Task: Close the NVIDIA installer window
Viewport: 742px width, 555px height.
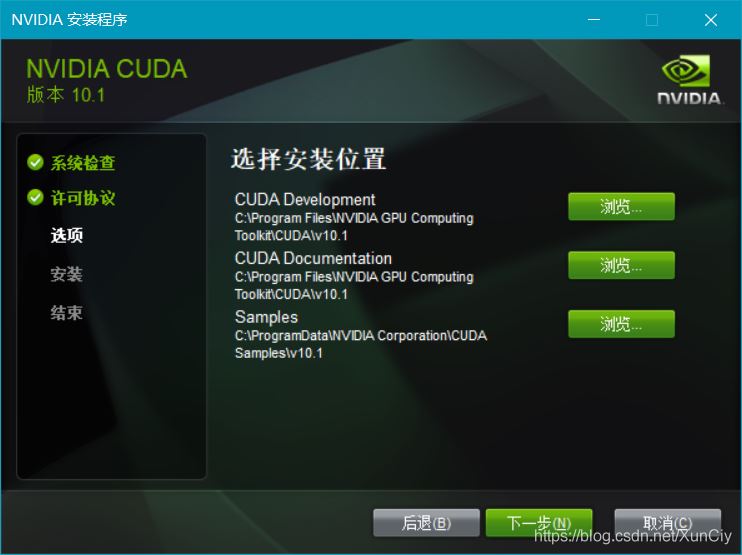Action: click(x=711, y=19)
